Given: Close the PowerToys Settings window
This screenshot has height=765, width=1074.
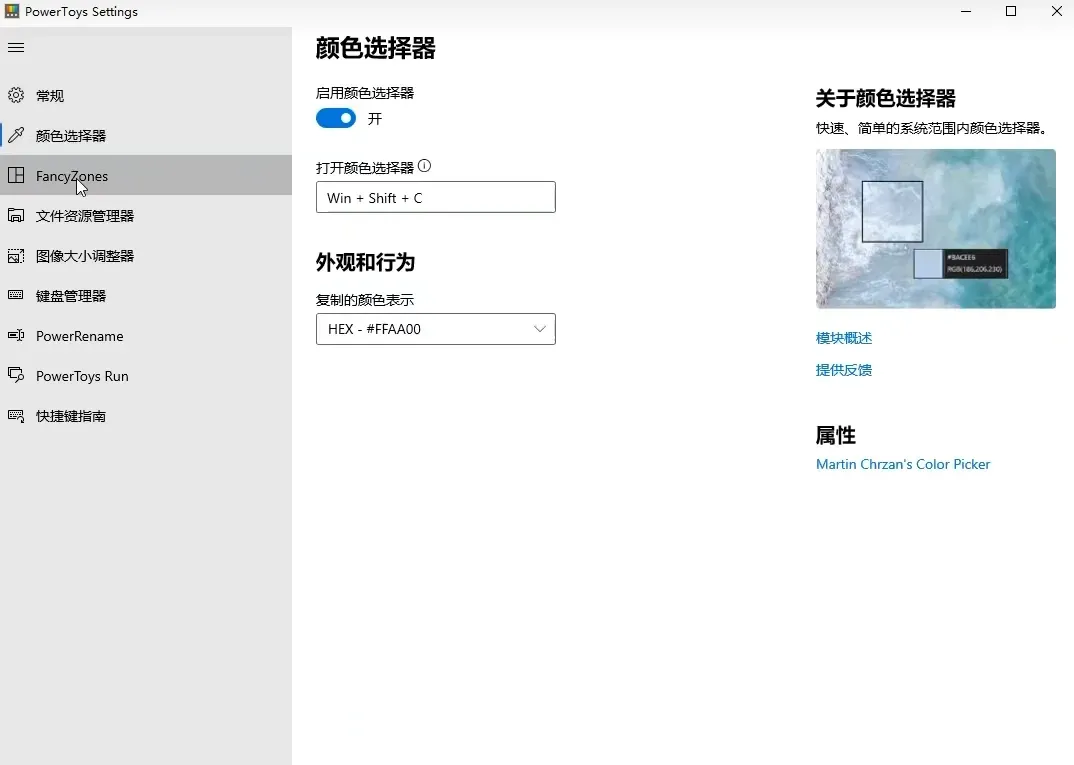Looking at the screenshot, I should coord(1056,12).
